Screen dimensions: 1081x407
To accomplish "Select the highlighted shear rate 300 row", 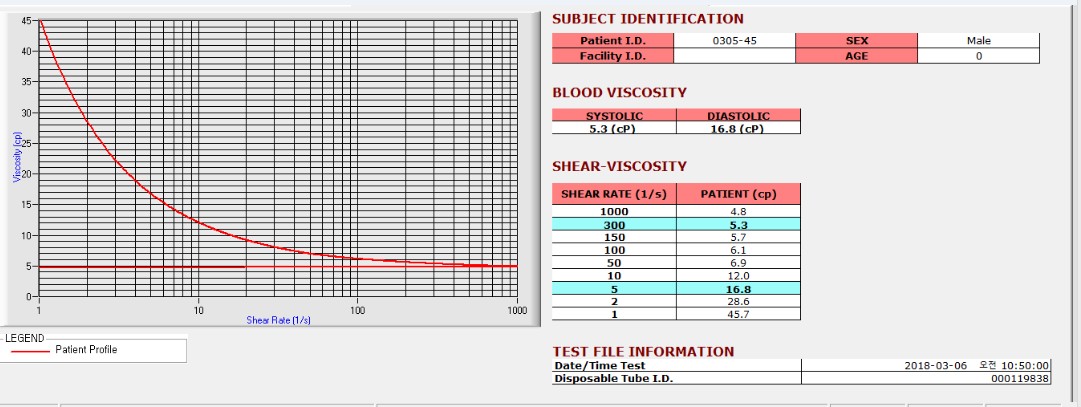I will [676, 224].
